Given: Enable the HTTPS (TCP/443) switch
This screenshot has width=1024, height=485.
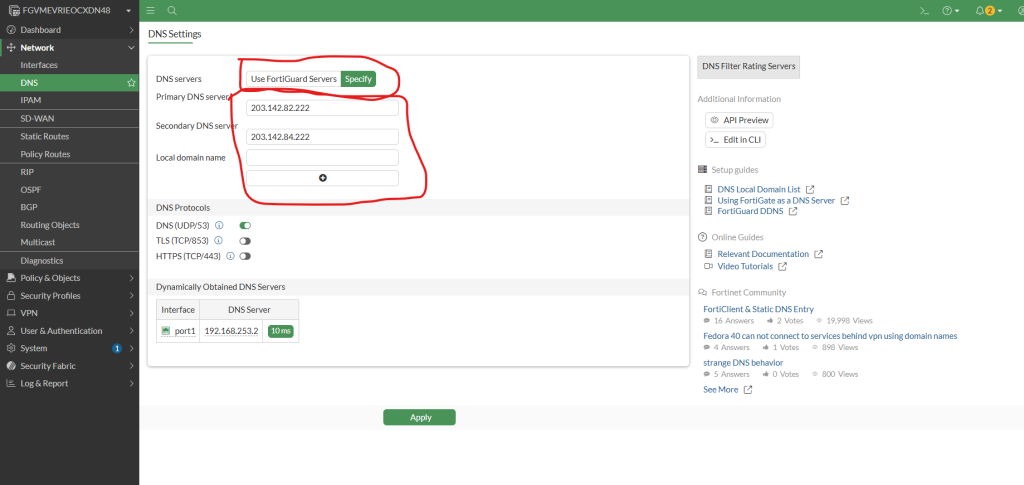Looking at the screenshot, I should [245, 256].
